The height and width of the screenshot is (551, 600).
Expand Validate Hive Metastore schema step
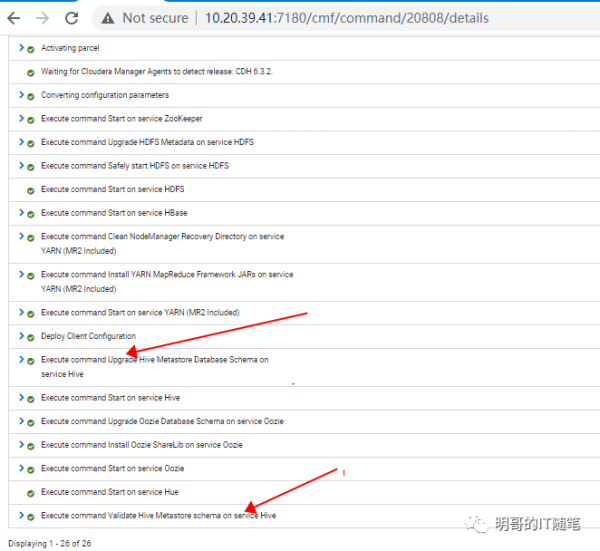point(21,515)
